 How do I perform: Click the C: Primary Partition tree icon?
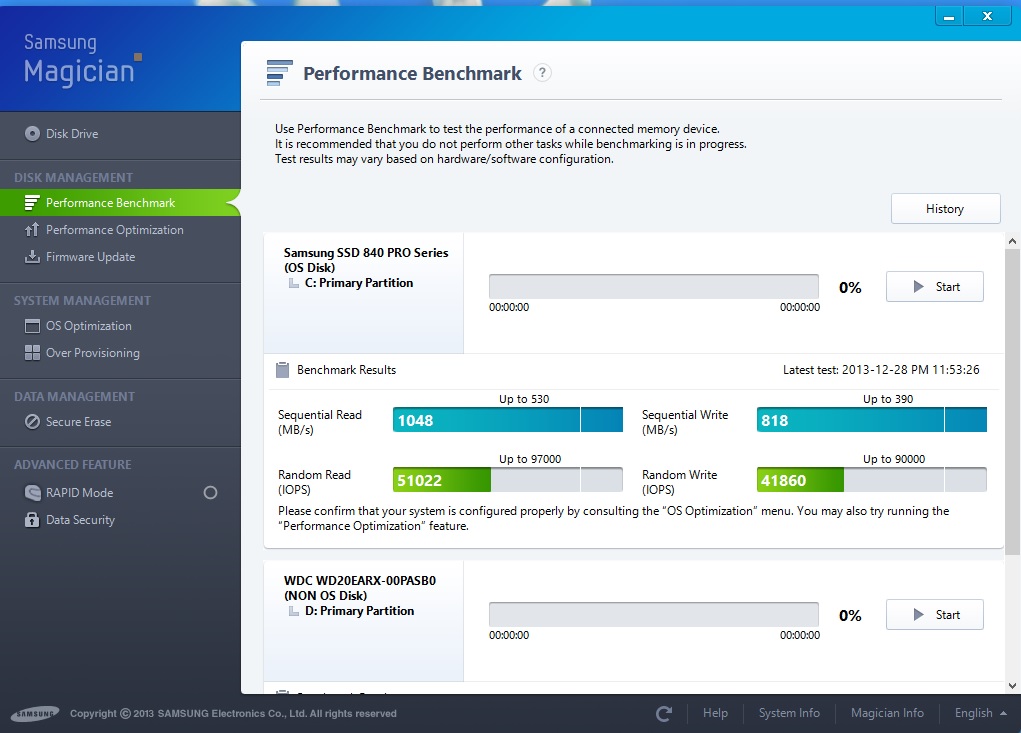[x=294, y=283]
